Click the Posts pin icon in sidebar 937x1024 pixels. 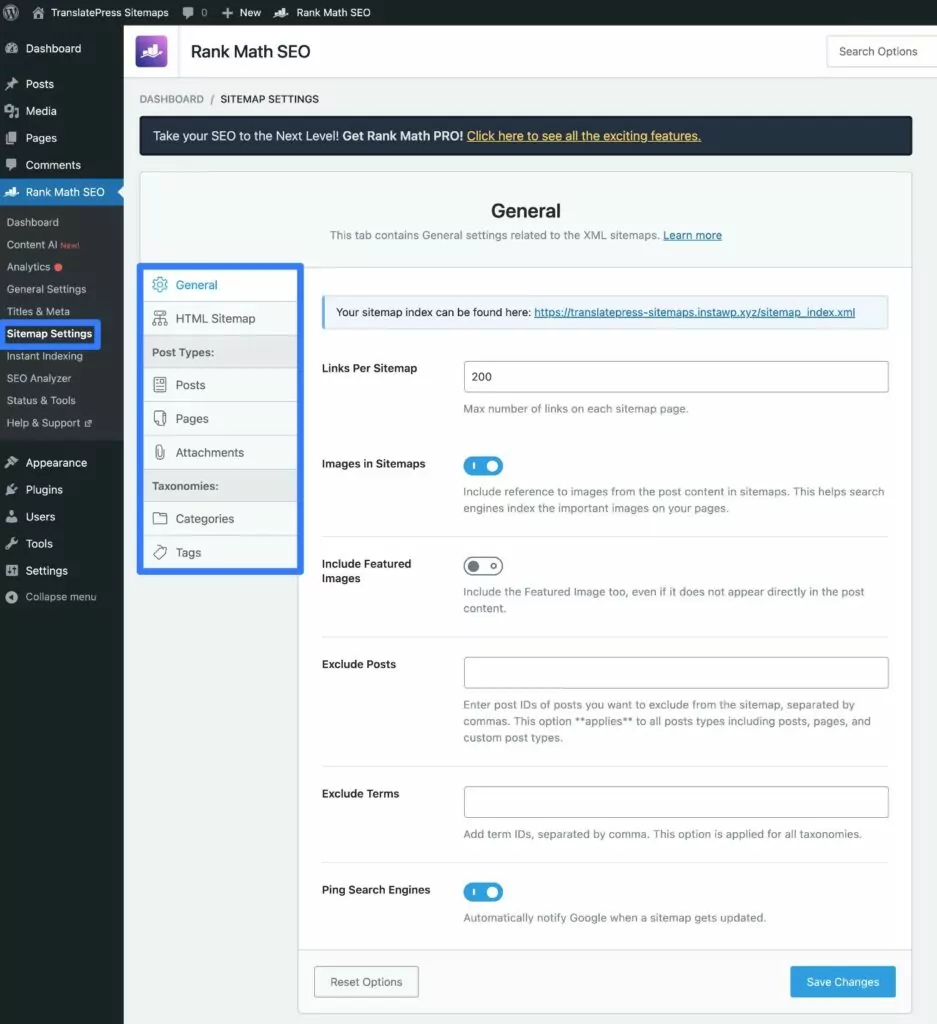pos(12,84)
